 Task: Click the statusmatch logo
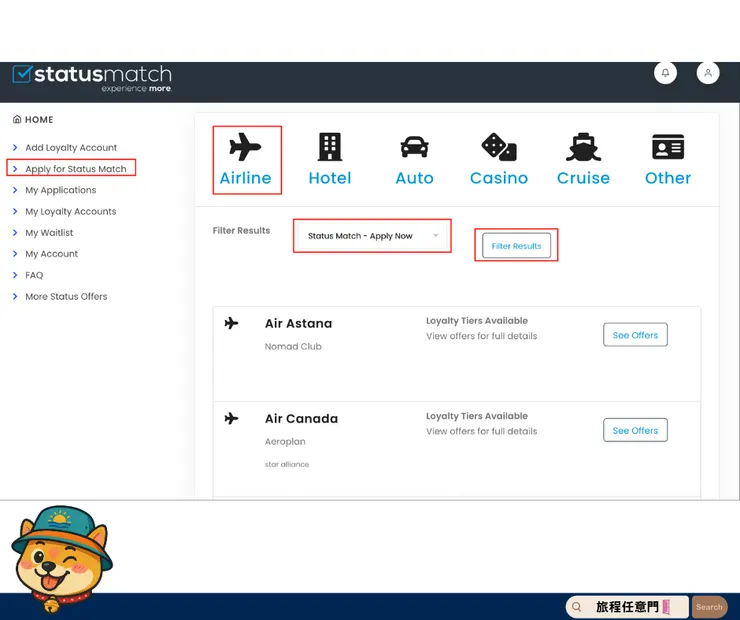[92, 78]
